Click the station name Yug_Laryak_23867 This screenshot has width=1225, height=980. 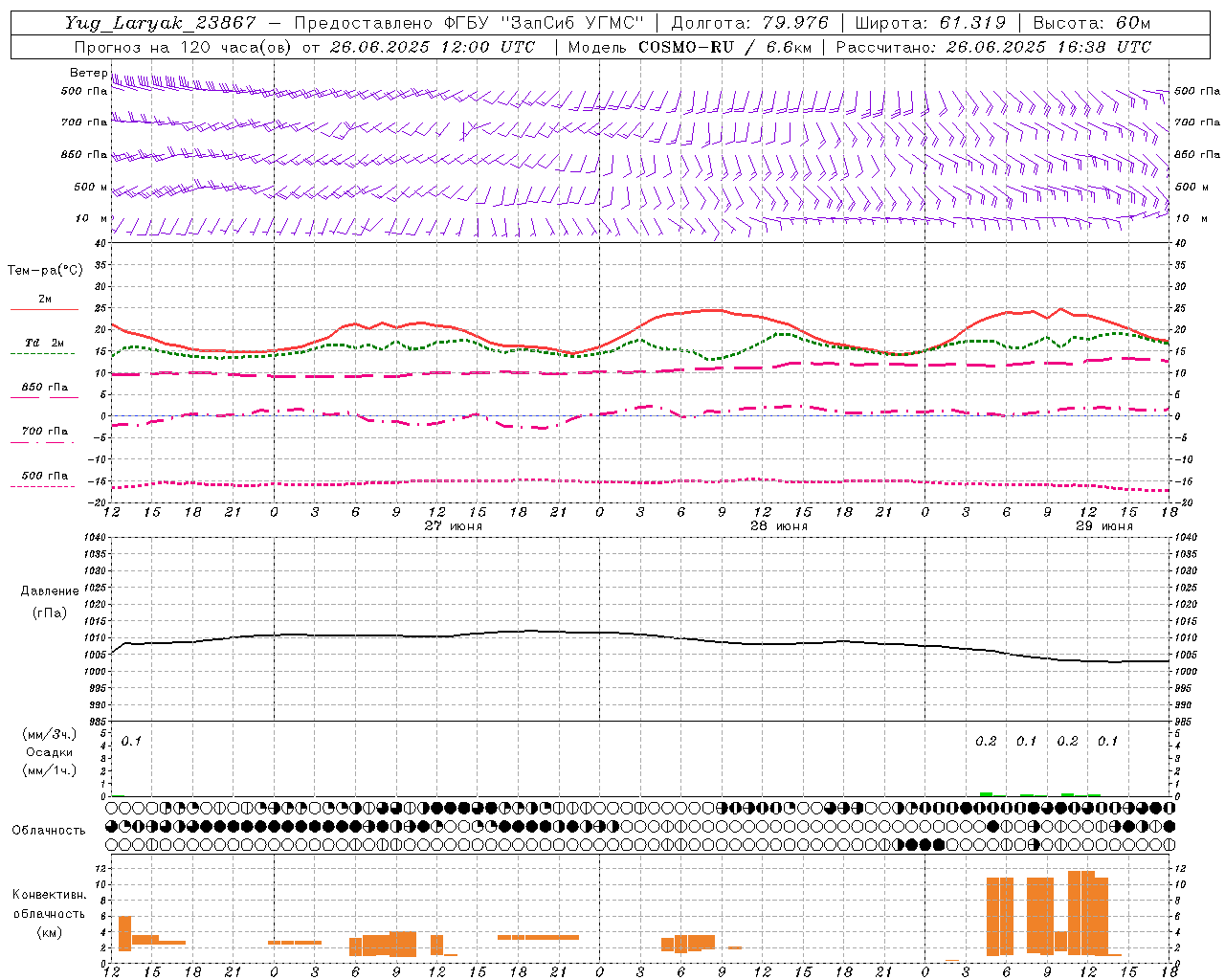161,23
